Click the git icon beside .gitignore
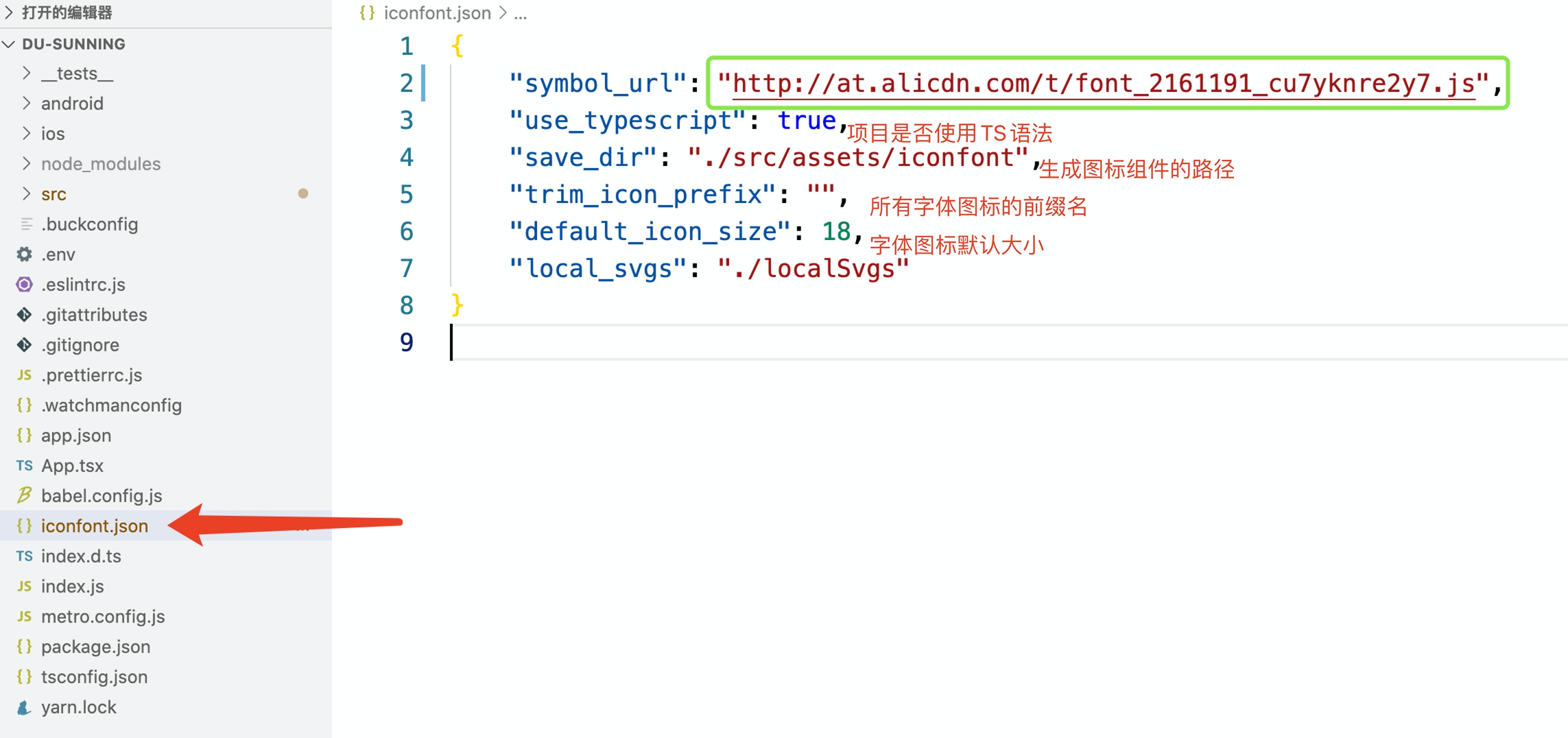The width and height of the screenshot is (1568, 738). tap(23, 344)
